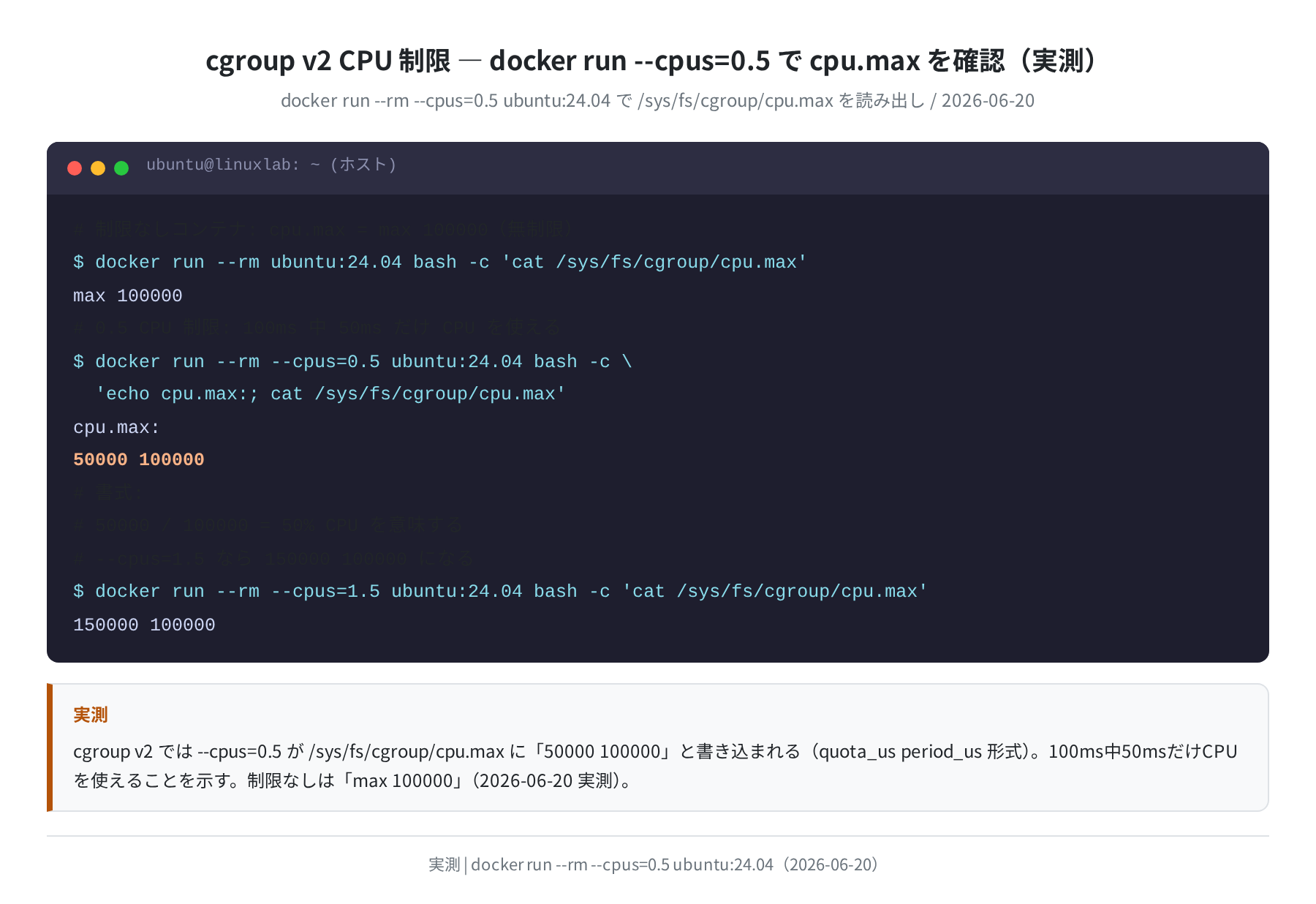This screenshot has height=904, width=1316.
Task: Click the output '150000 100000'
Action: point(144,625)
